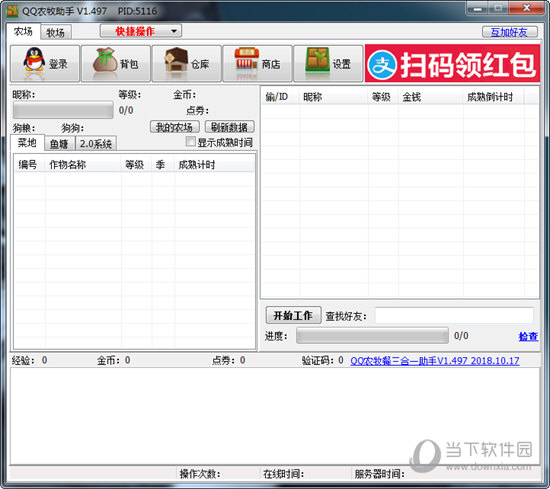The width and height of the screenshot is (550, 489).
Task: Sort by the 作物名称 column header
Action: click(83, 165)
